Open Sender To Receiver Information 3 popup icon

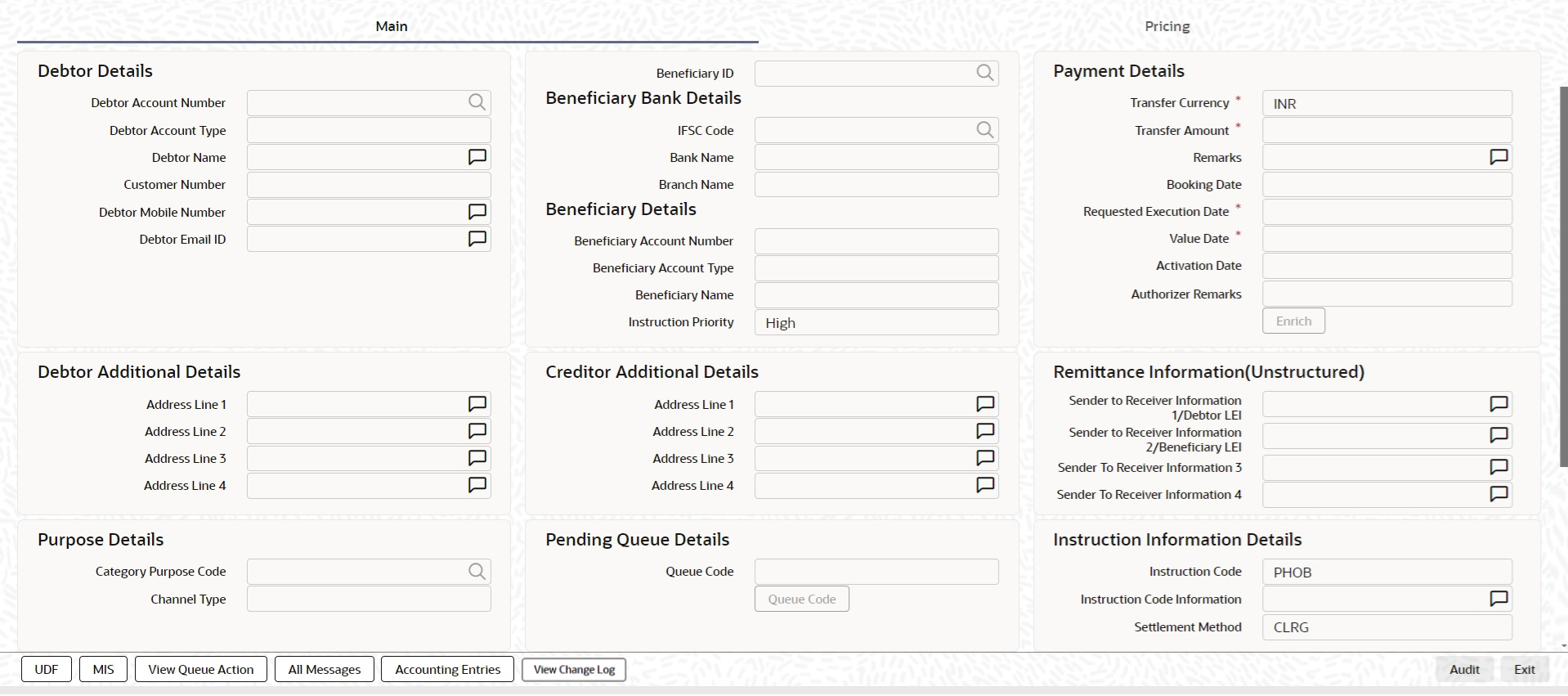[x=1499, y=467]
